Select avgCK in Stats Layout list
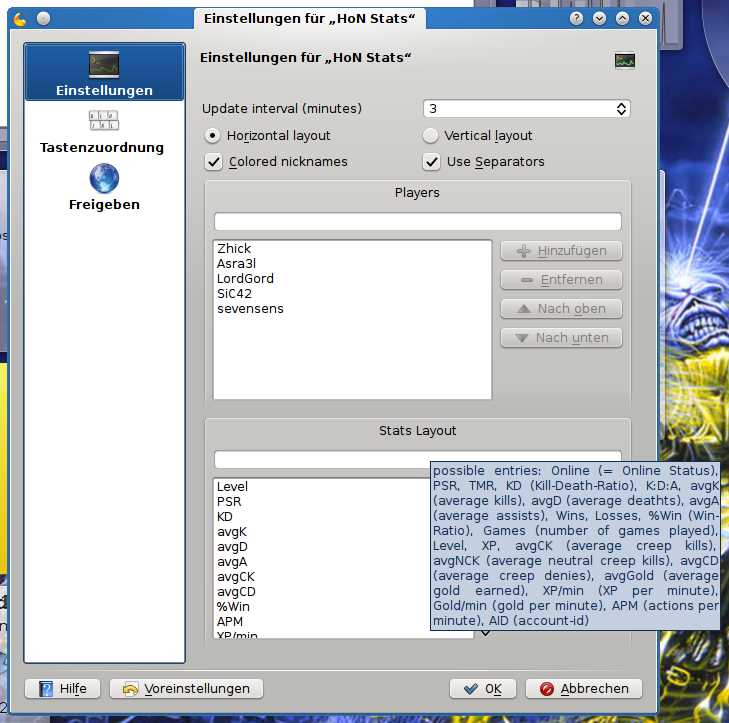The height and width of the screenshot is (723, 729). pyautogui.click(x=322, y=577)
